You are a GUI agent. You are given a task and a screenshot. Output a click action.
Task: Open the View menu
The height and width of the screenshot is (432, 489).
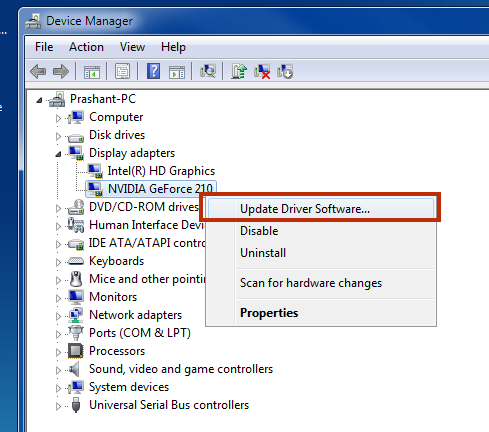tap(132, 47)
